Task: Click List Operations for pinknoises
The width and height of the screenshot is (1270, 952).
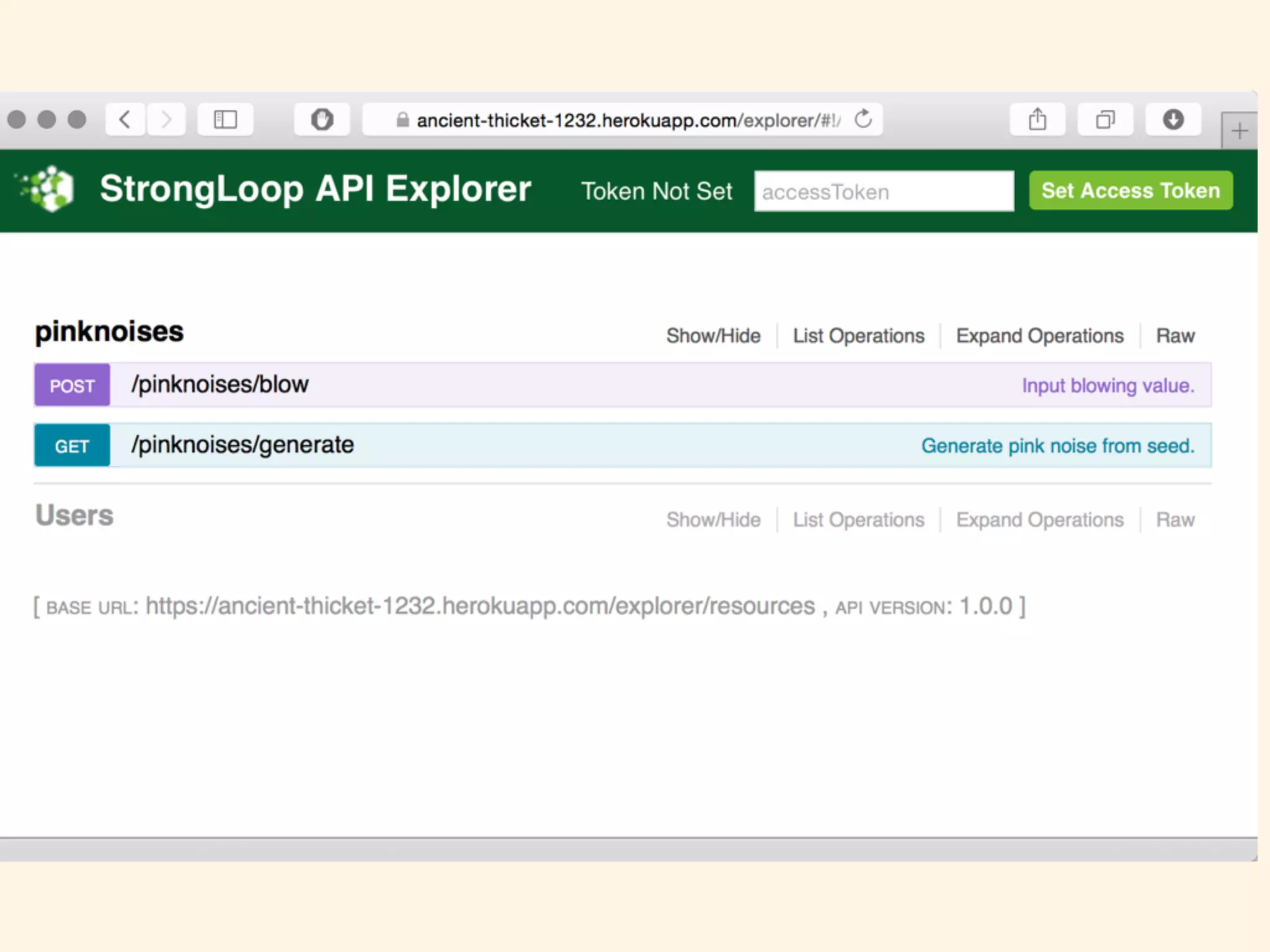Action: click(x=858, y=336)
